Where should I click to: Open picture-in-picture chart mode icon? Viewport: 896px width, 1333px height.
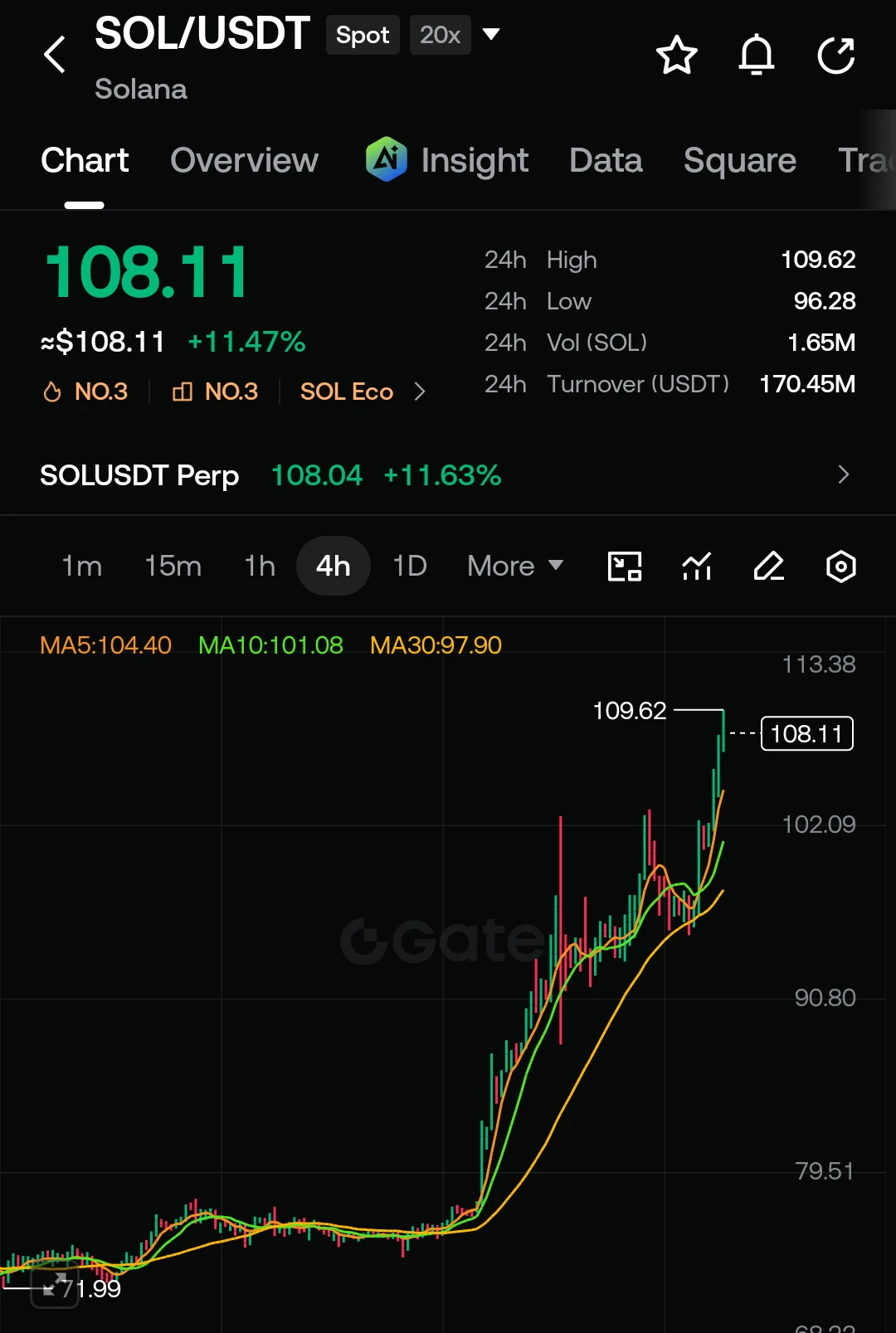click(625, 567)
